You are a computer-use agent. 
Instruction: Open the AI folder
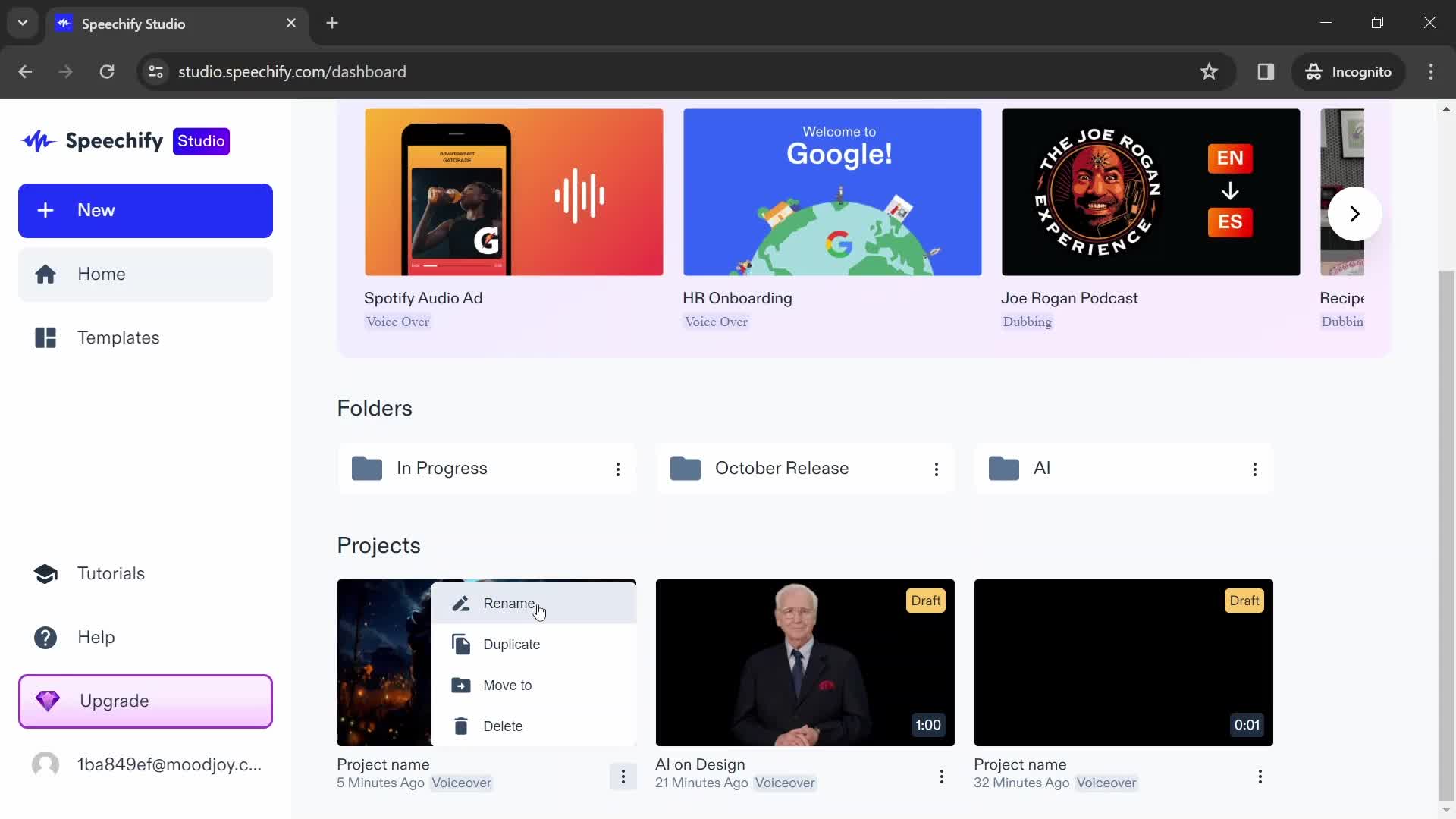tap(1124, 469)
